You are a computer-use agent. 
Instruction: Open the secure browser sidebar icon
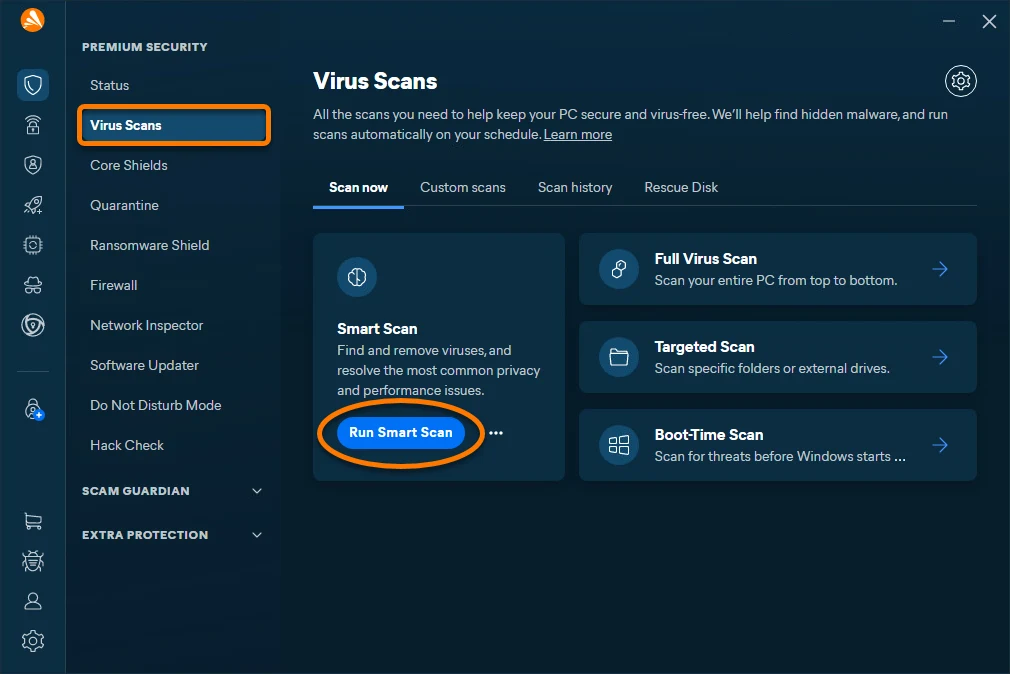[33, 325]
